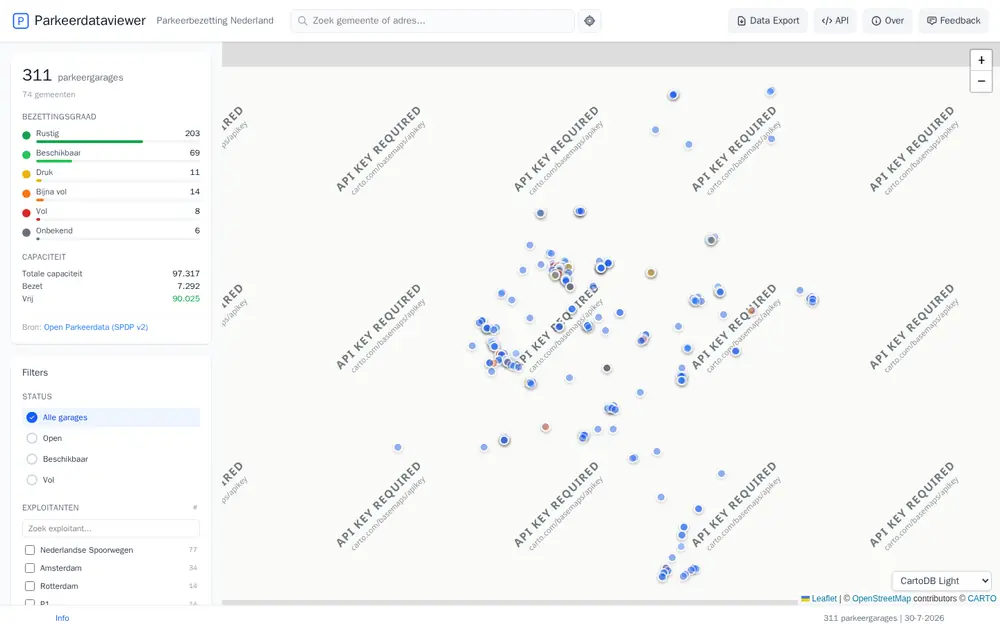Open the Open Parkeerdata (SPDP v2) source link

pos(96,327)
